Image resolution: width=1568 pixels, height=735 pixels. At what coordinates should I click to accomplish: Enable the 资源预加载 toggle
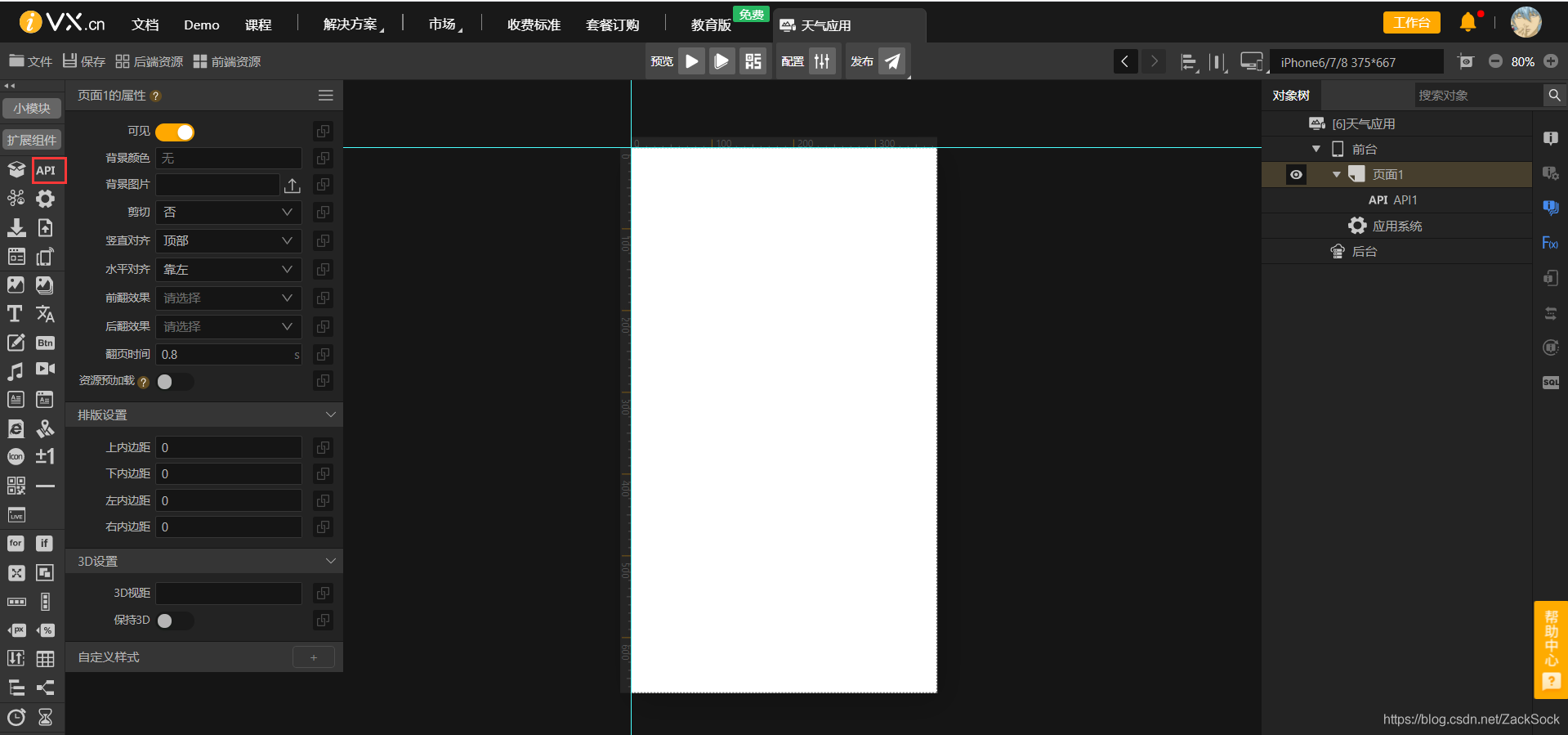pos(175,382)
